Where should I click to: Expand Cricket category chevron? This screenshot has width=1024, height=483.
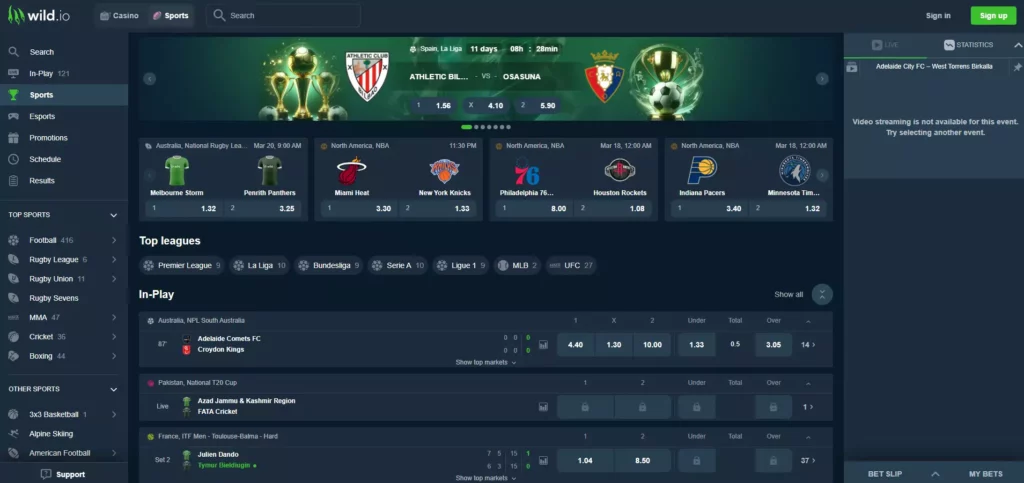[114, 337]
